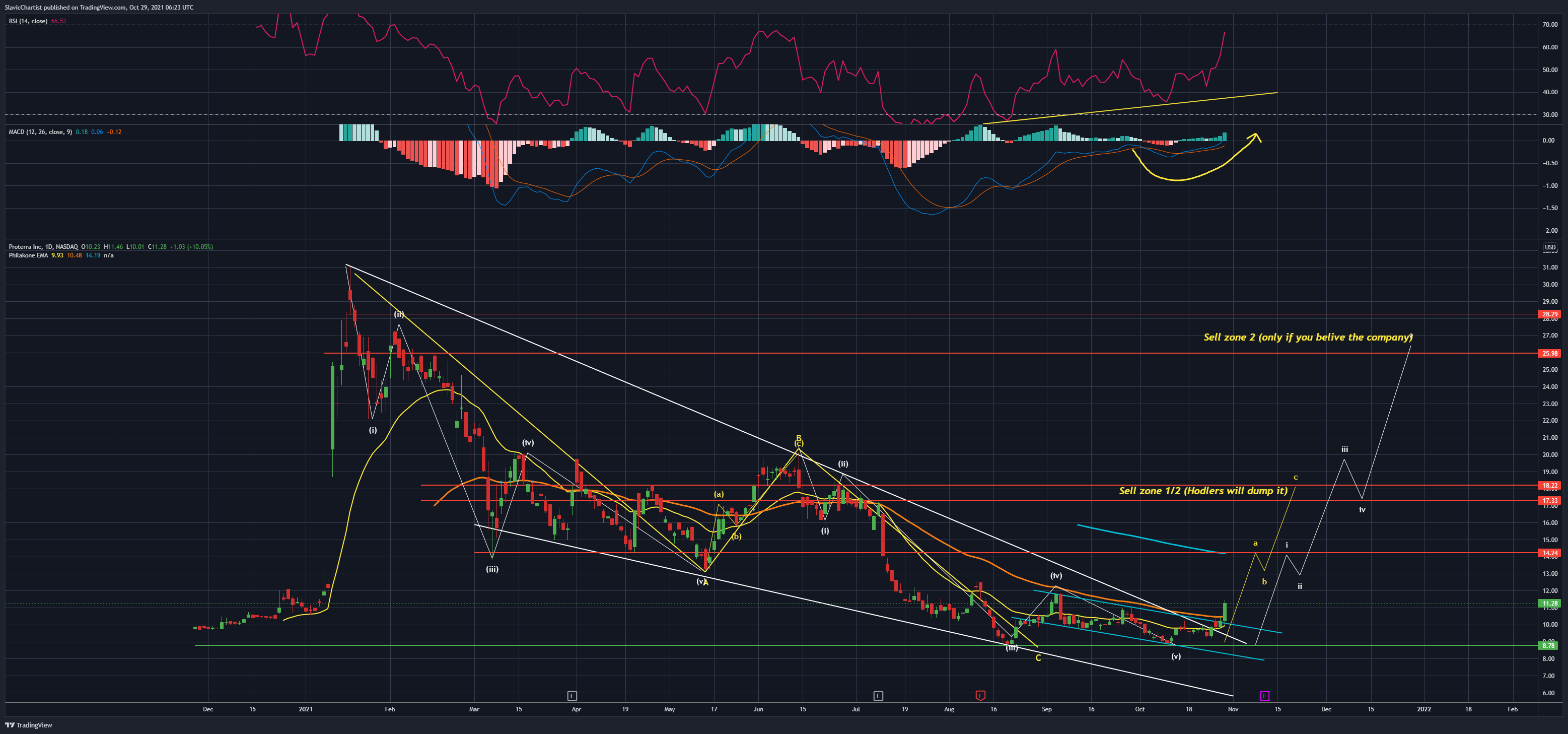The width and height of the screenshot is (1568, 734).
Task: Select the projected white iv wave label
Action: coord(1362,510)
